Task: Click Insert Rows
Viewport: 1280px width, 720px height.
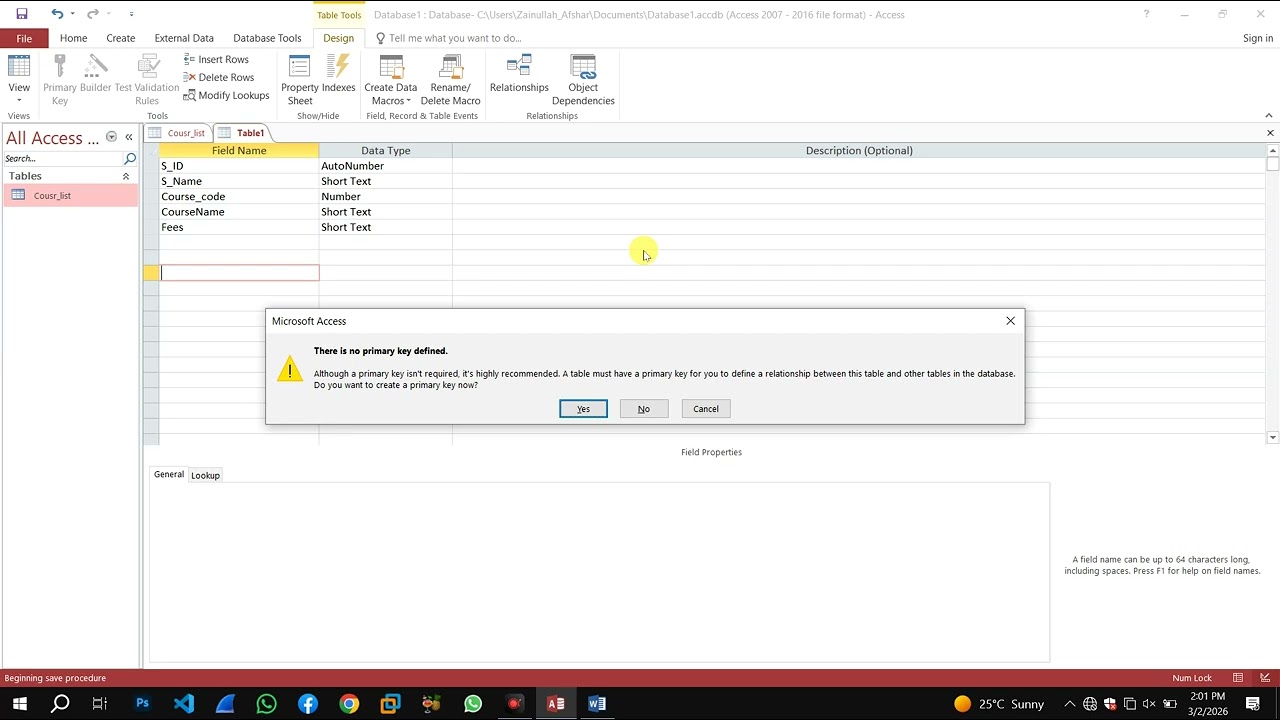Action: pyautogui.click(x=216, y=59)
